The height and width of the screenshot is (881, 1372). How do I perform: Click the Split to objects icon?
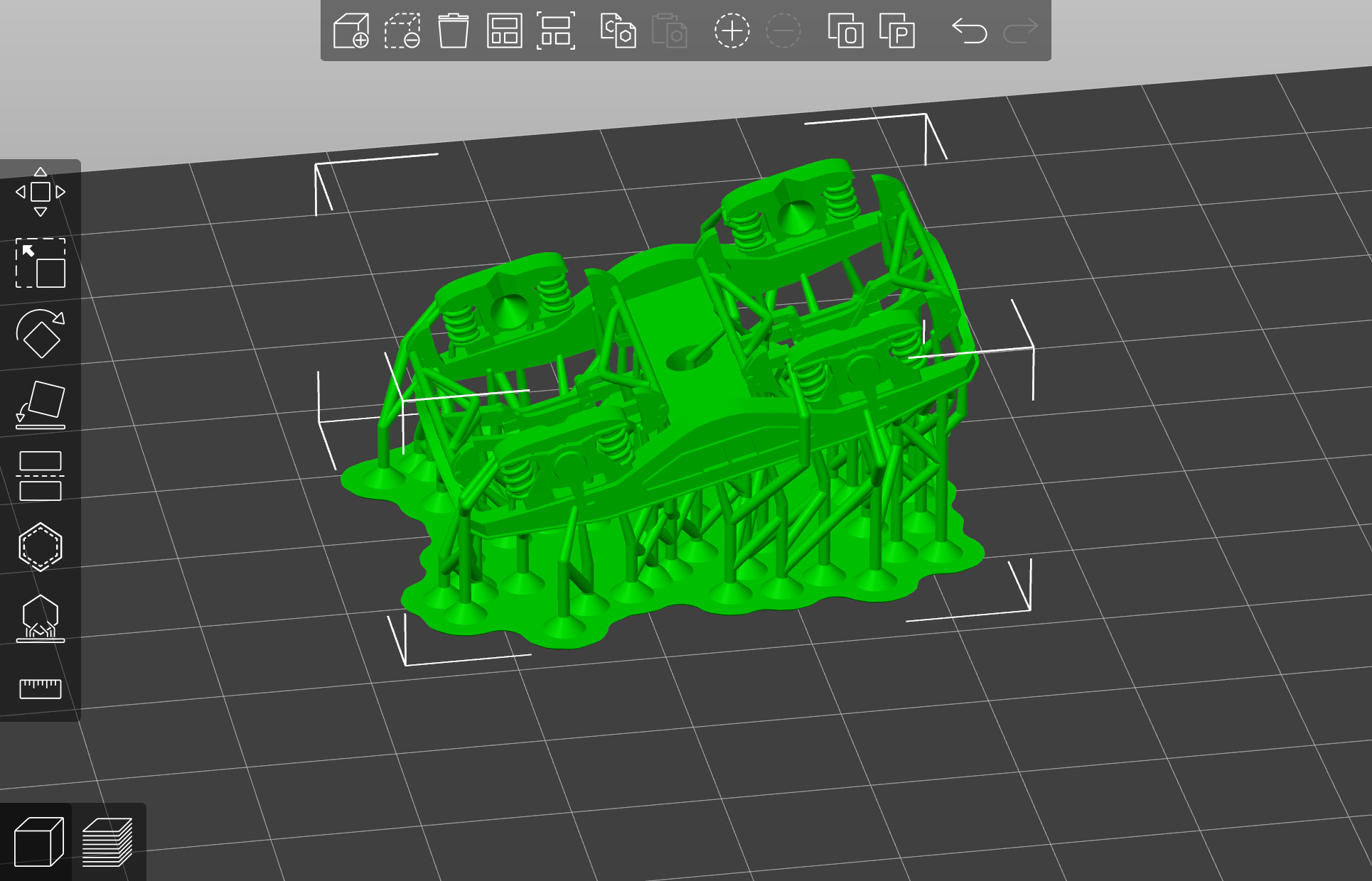coord(845,31)
